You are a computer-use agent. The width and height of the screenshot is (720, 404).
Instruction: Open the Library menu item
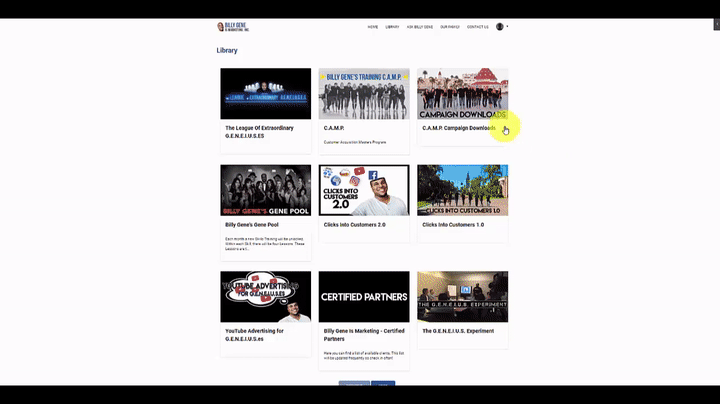[x=392, y=27]
